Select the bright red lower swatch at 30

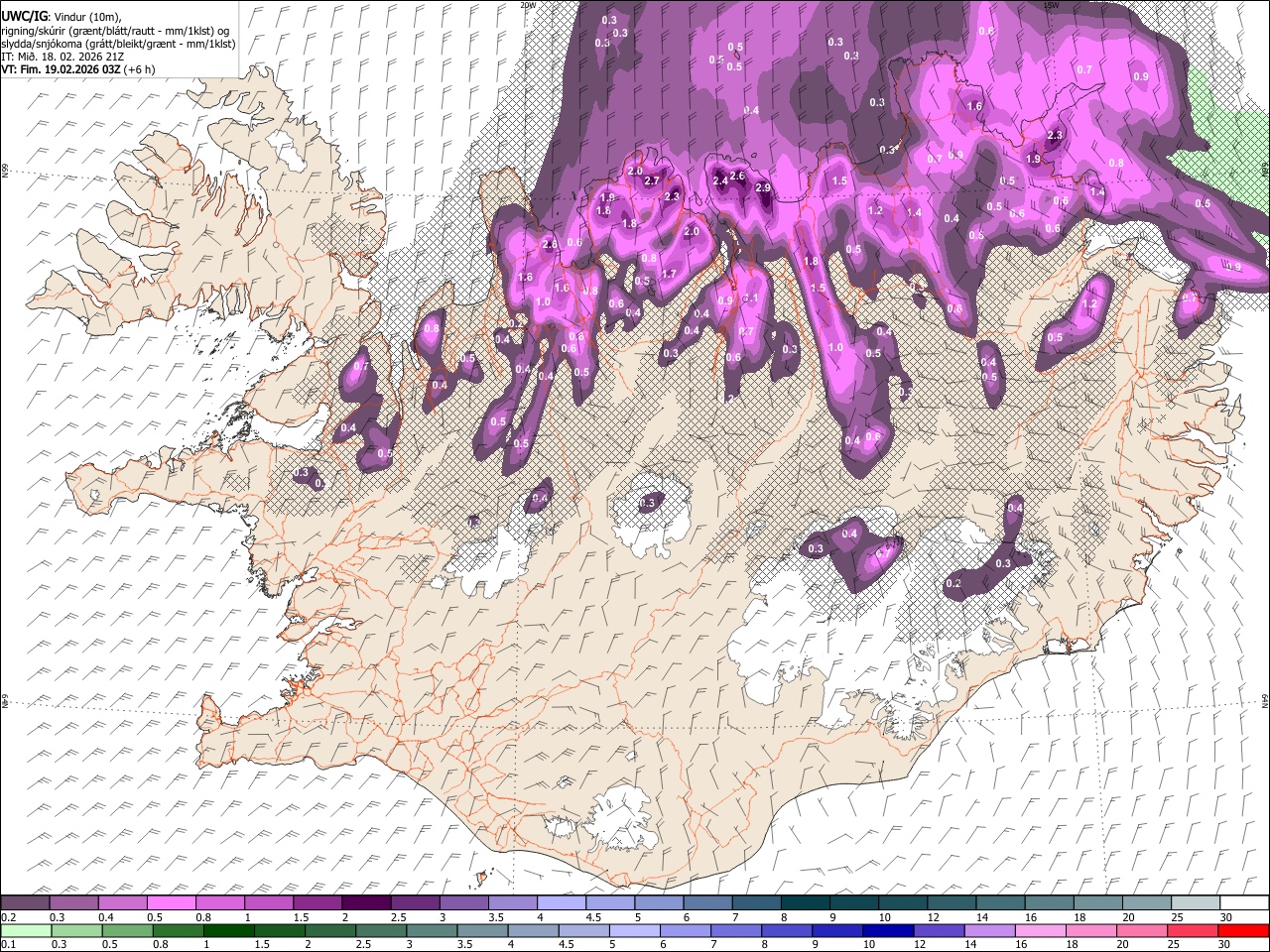(x=1243, y=931)
